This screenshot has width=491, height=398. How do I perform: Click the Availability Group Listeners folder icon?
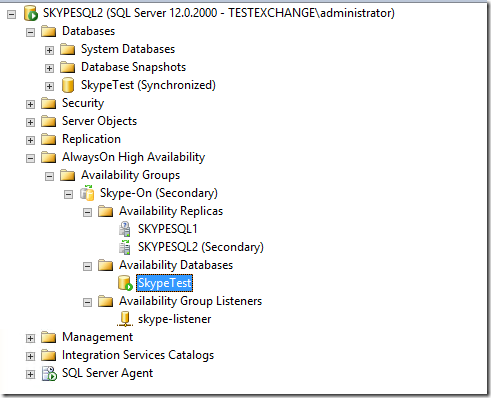coord(106,302)
